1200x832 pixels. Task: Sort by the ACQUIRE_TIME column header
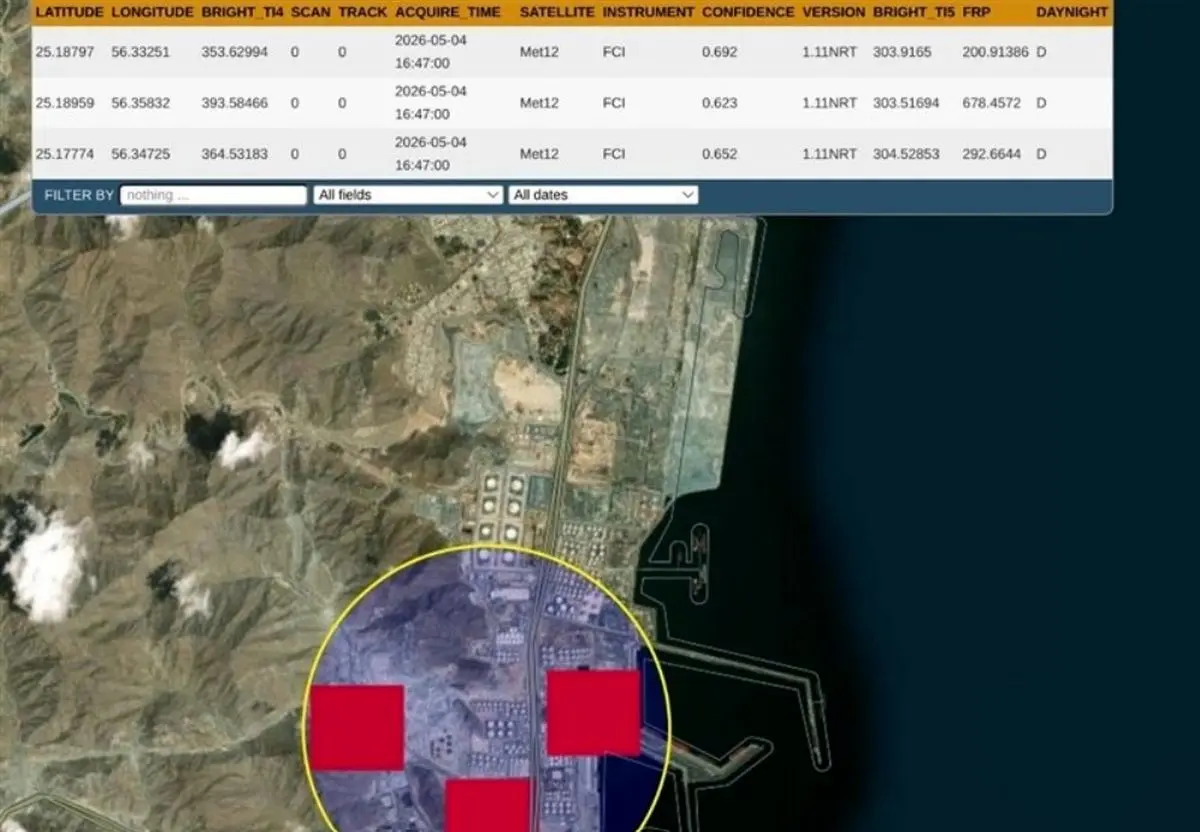(x=447, y=12)
